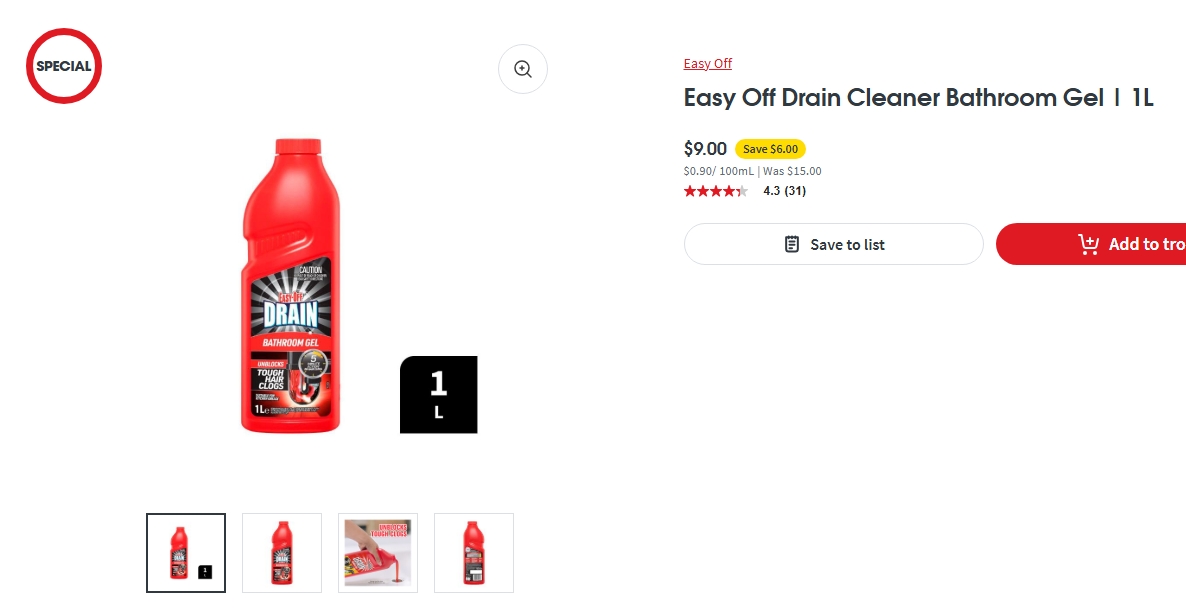The height and width of the screenshot is (610, 1186).
Task: Open the 4.3 (31) reviews rating text
Action: coord(784,191)
